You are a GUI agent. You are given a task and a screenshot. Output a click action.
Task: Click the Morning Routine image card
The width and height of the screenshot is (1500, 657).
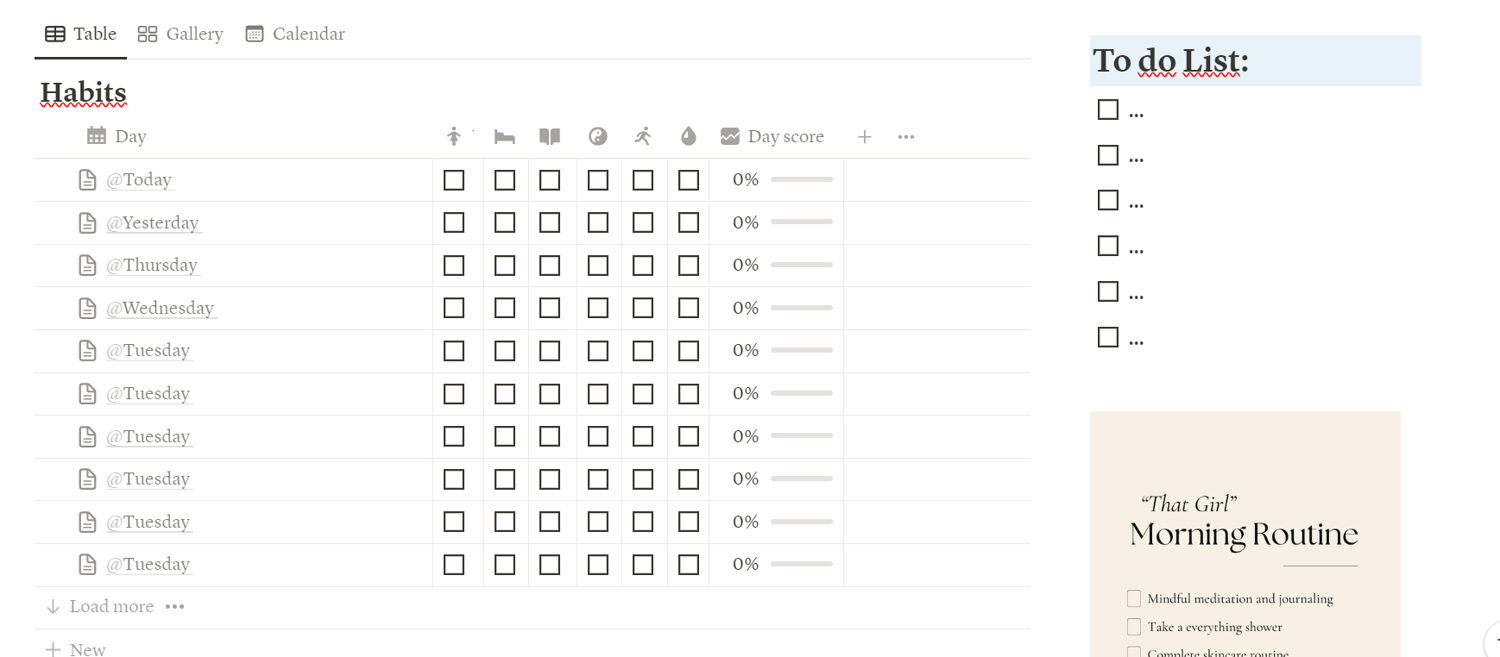click(1244, 535)
